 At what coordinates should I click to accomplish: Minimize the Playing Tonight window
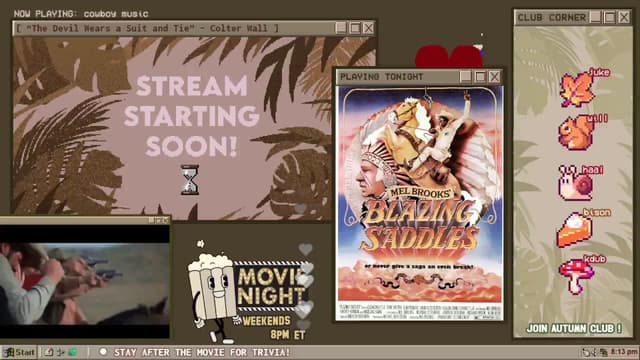coord(466,77)
